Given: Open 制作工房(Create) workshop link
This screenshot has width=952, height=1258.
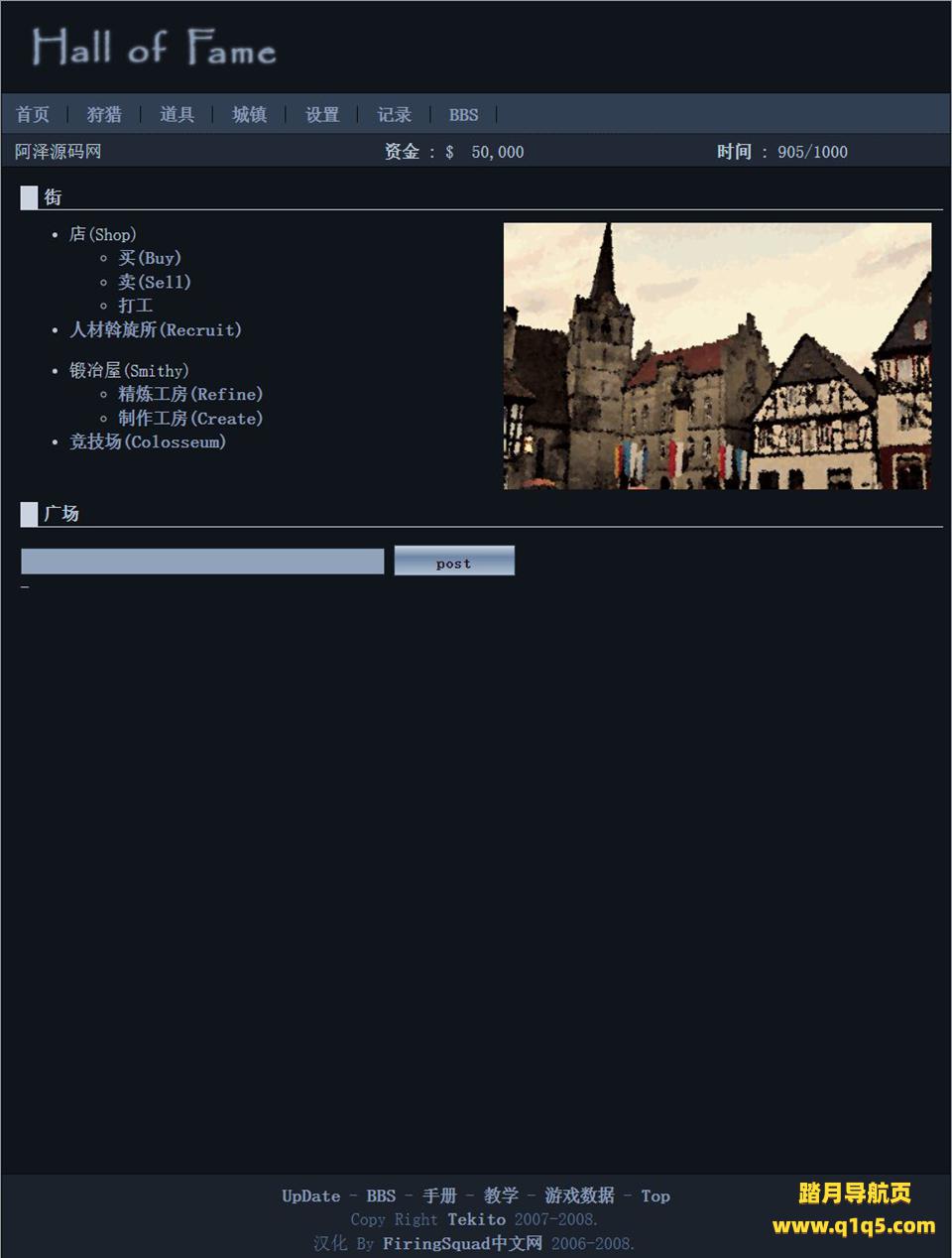Looking at the screenshot, I should click(190, 418).
